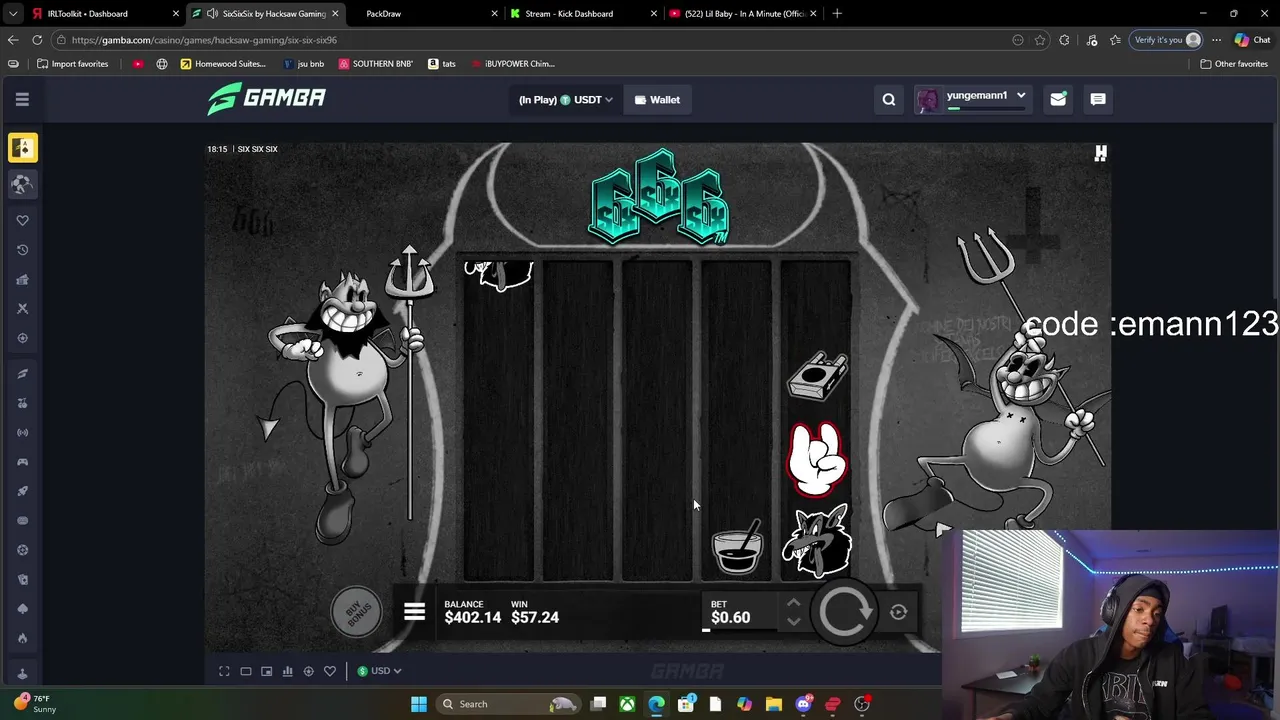Open File Explorer from taskbar

point(773,704)
